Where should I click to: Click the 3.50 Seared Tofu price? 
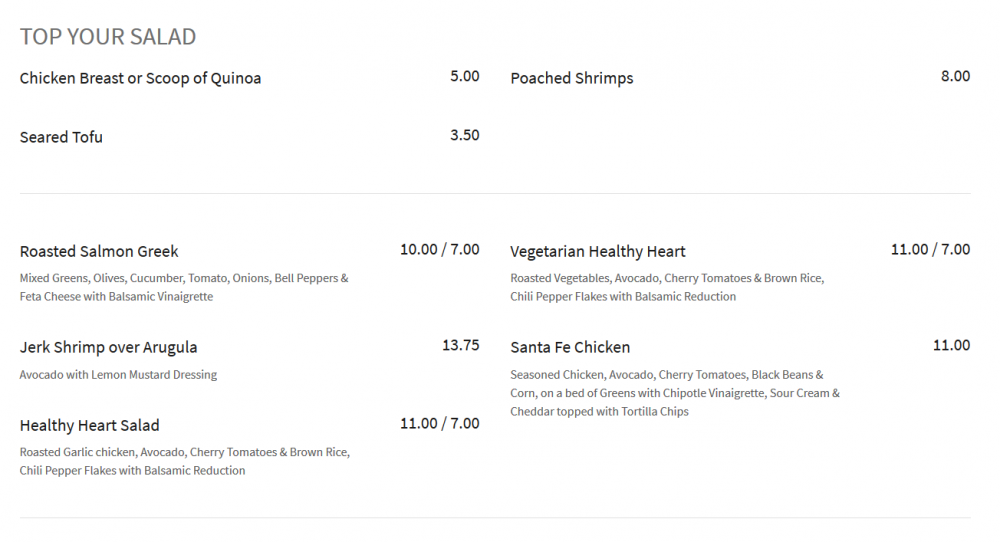pyautogui.click(x=465, y=135)
